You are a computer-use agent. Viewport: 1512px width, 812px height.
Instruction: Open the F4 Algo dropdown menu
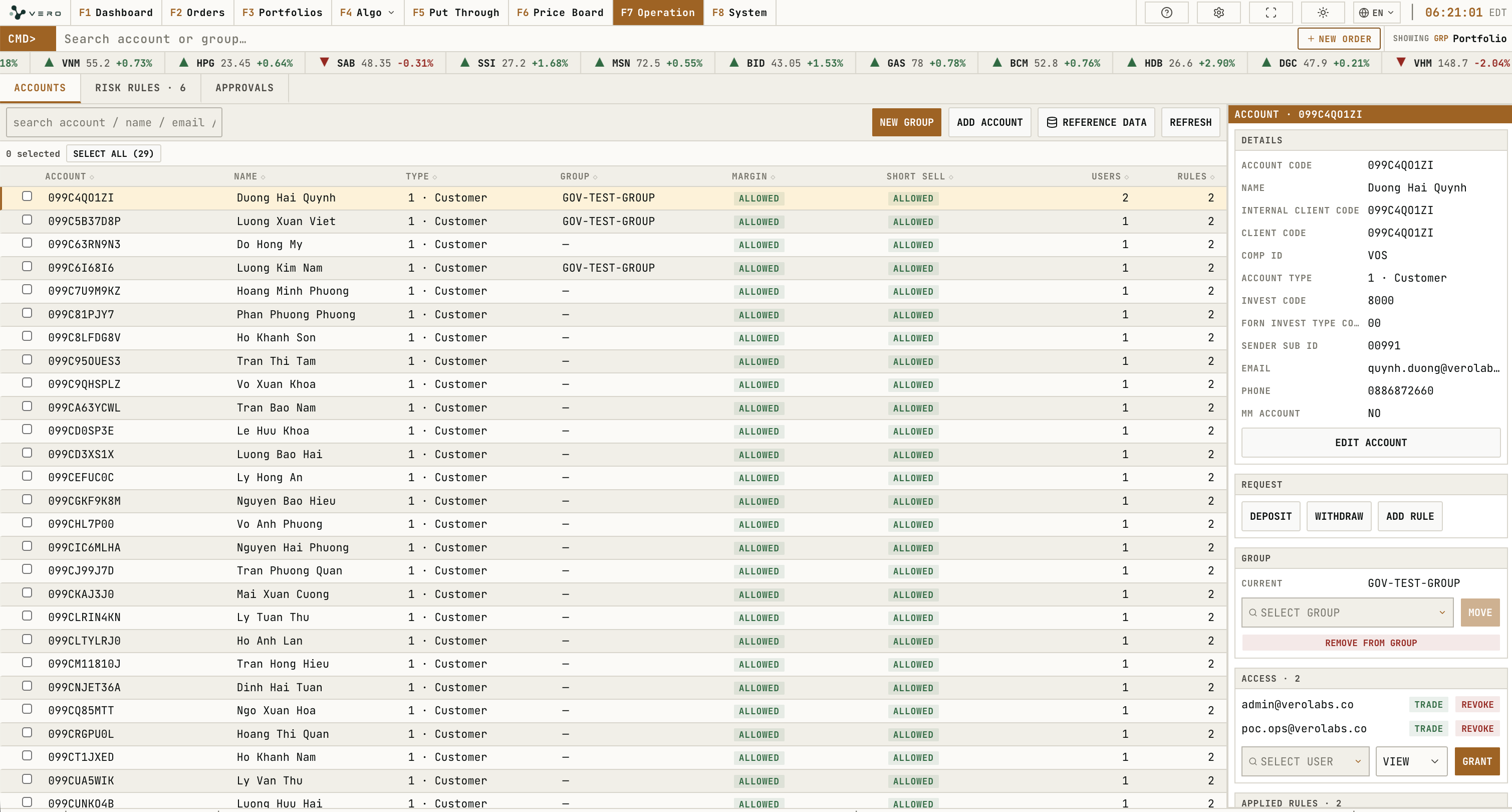367,13
